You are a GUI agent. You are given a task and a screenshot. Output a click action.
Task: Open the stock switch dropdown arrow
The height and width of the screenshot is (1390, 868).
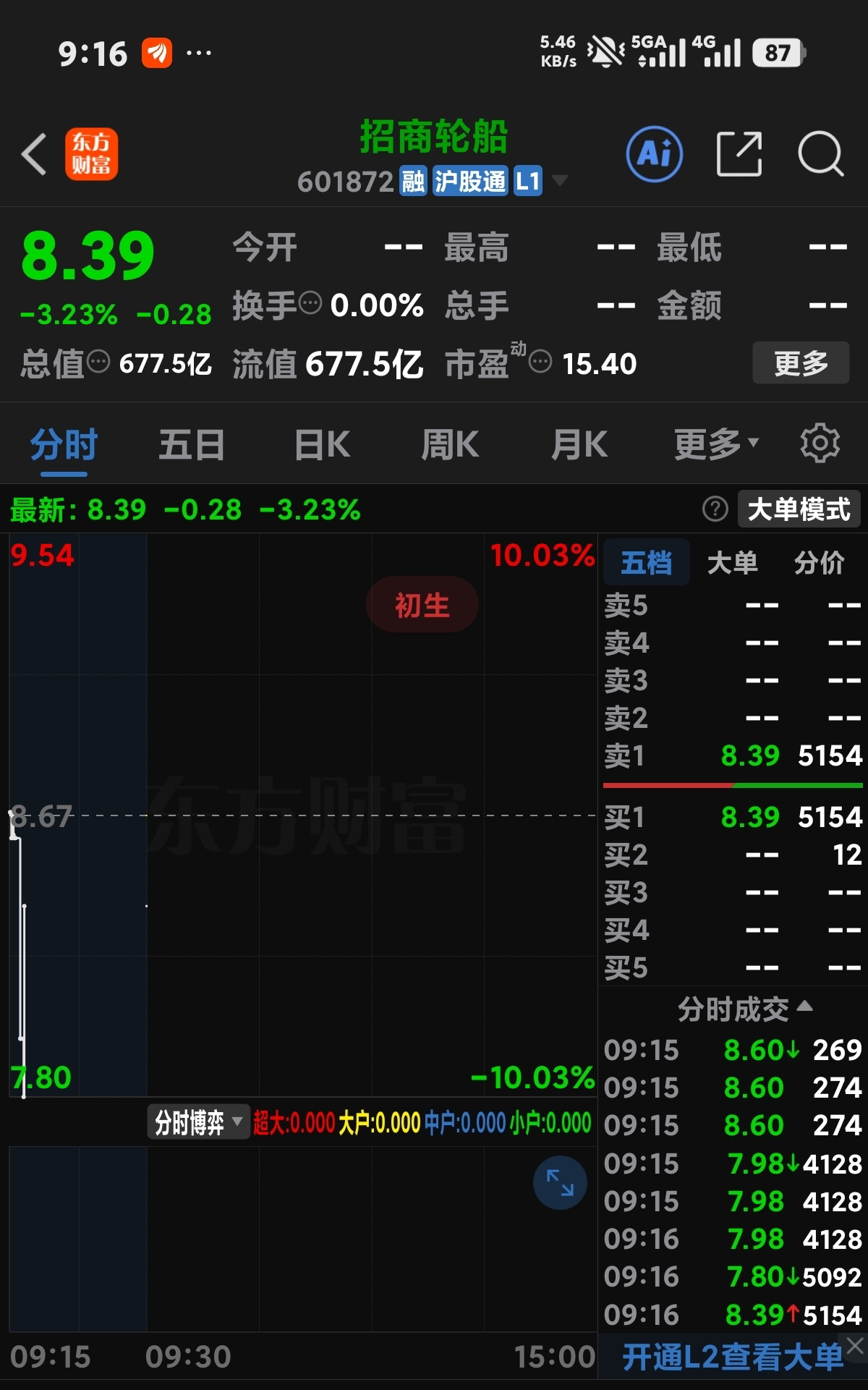(x=560, y=179)
